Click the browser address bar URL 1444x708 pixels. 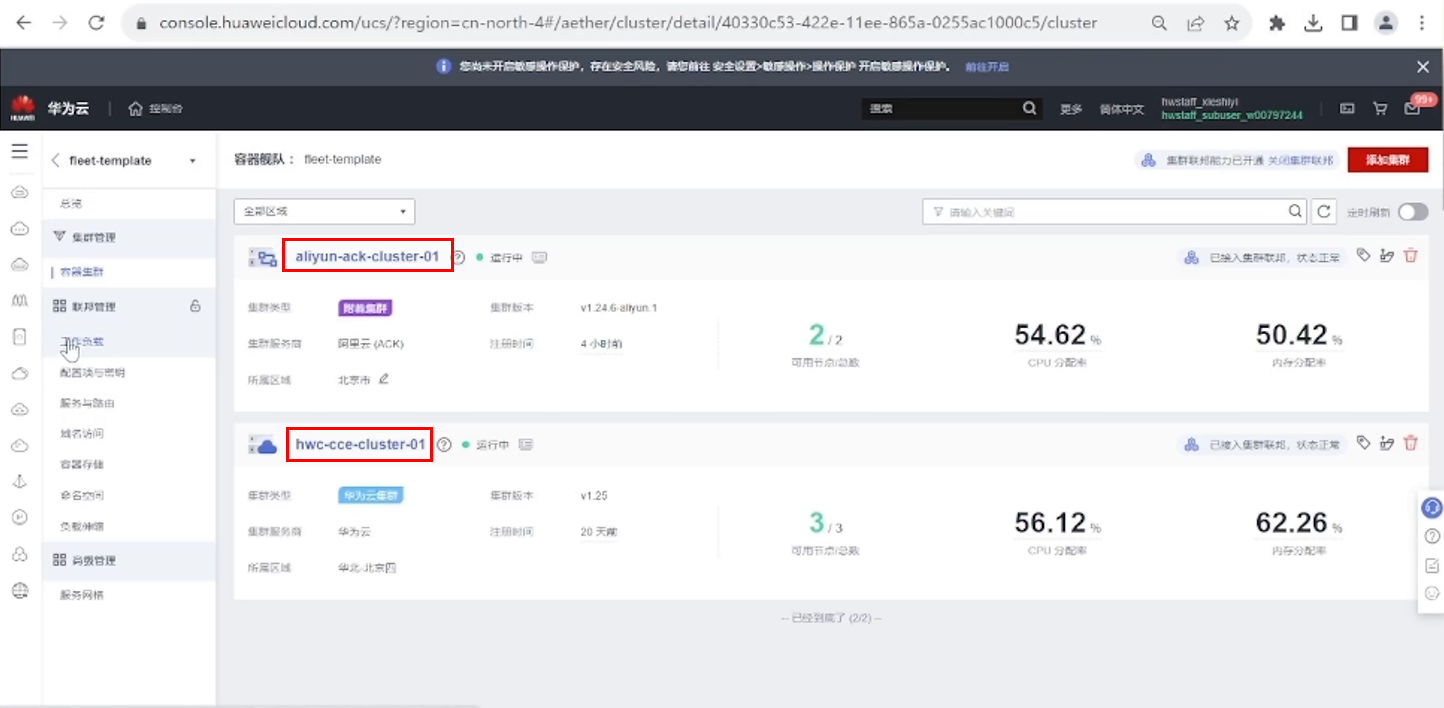[628, 23]
